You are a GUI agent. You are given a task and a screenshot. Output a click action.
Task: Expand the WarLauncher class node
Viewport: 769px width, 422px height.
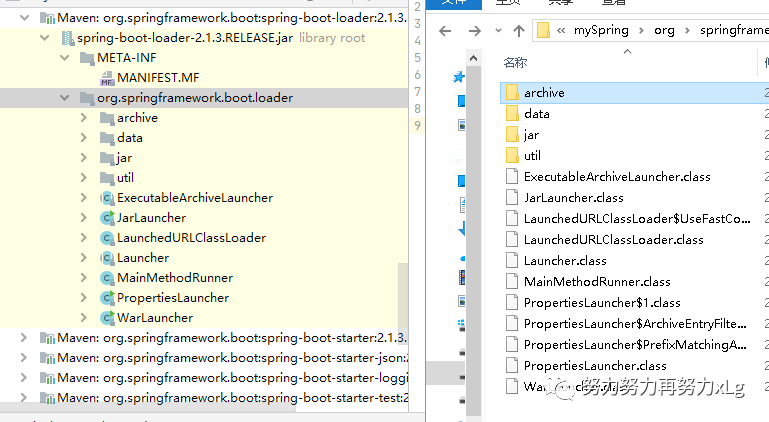coord(83,317)
